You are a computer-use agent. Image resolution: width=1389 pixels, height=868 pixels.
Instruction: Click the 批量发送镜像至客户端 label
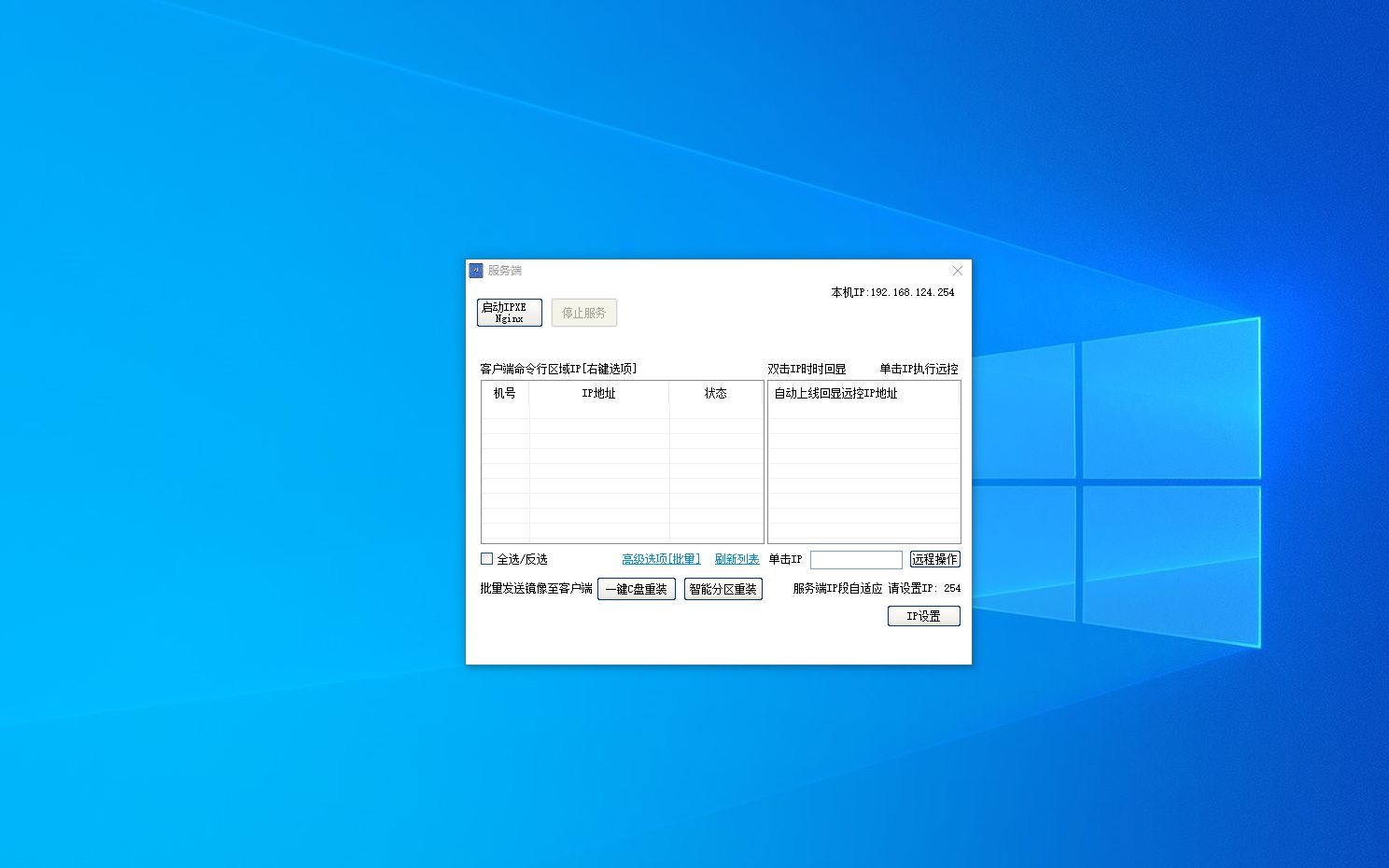coord(536,588)
